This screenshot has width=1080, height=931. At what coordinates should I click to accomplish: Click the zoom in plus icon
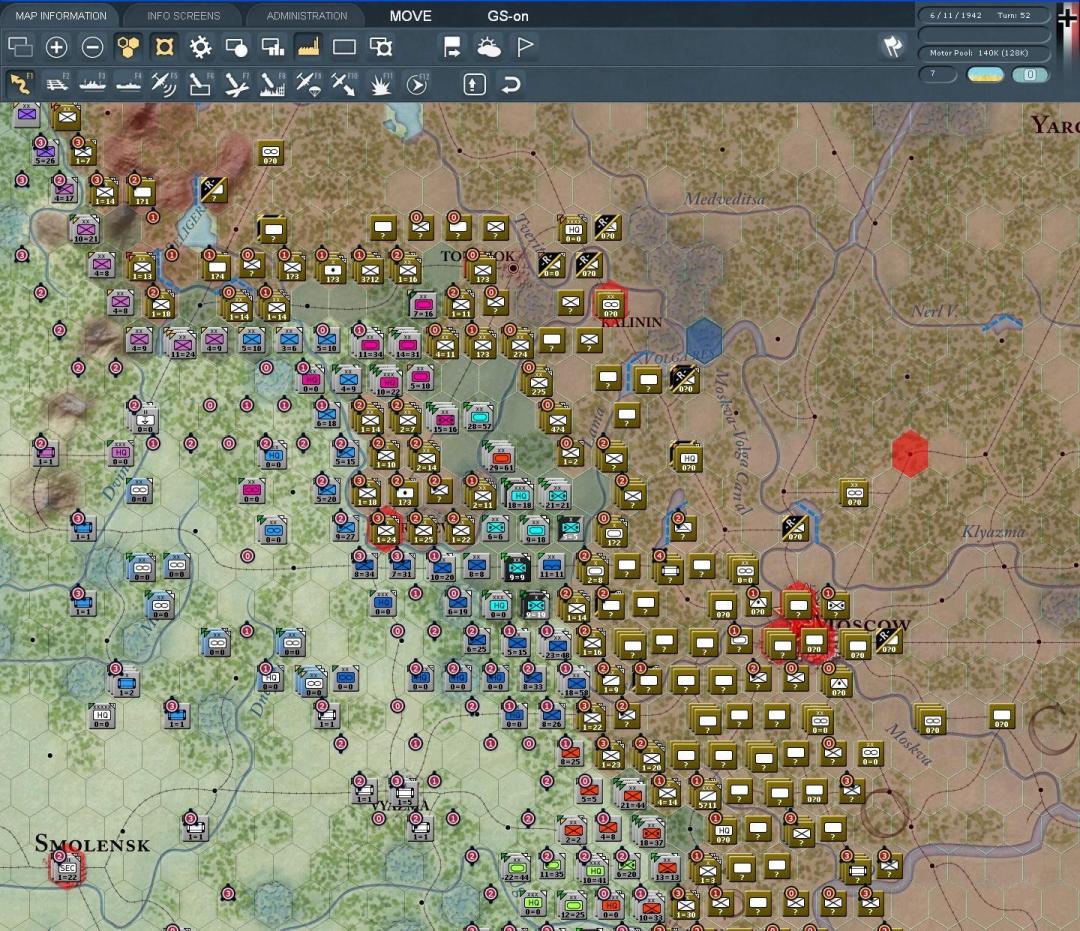[x=57, y=47]
